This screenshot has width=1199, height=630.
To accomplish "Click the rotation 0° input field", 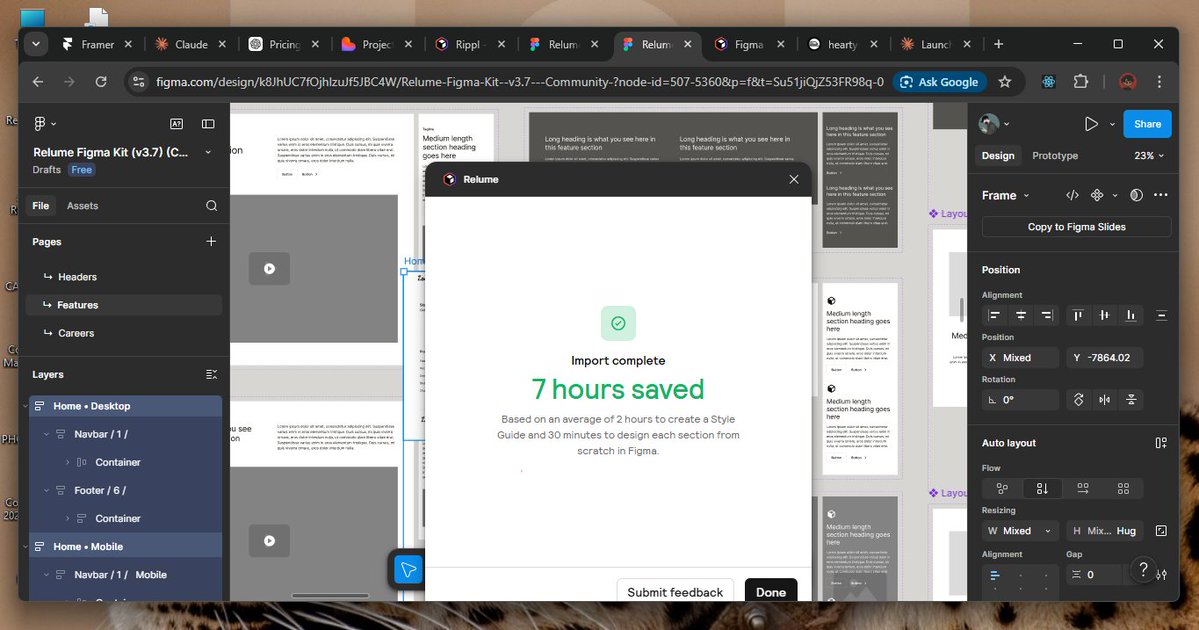I will point(1020,400).
